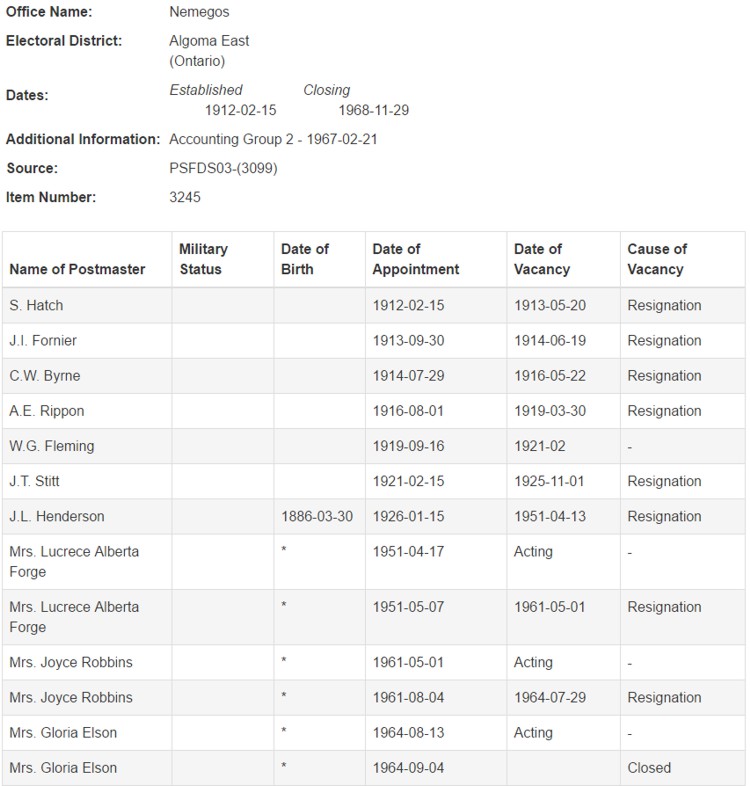Select the C.W. Byrne name cell
The height and width of the screenshot is (786, 750).
(45, 376)
